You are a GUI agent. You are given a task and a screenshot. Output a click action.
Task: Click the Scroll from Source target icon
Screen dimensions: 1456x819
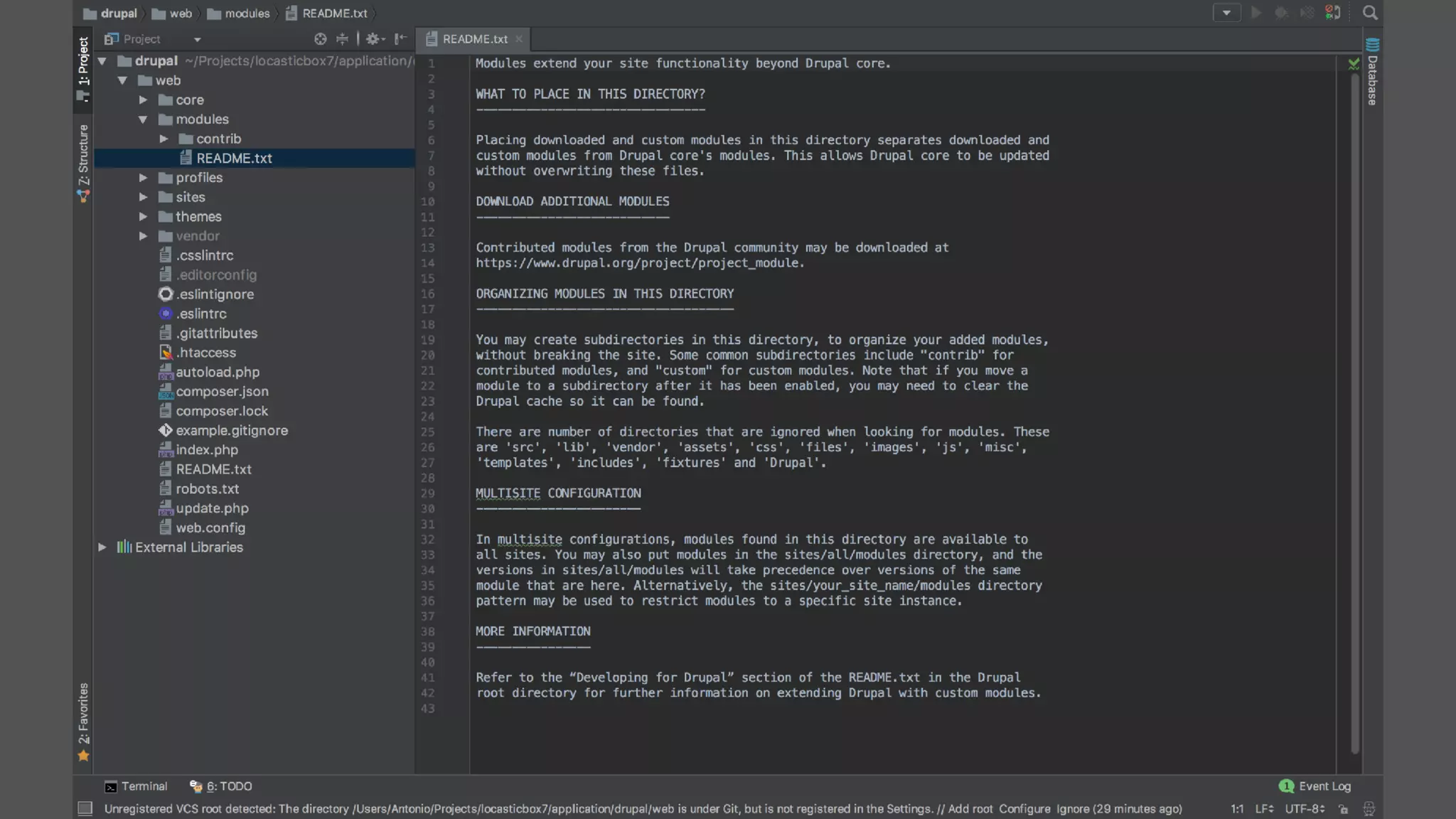320,39
